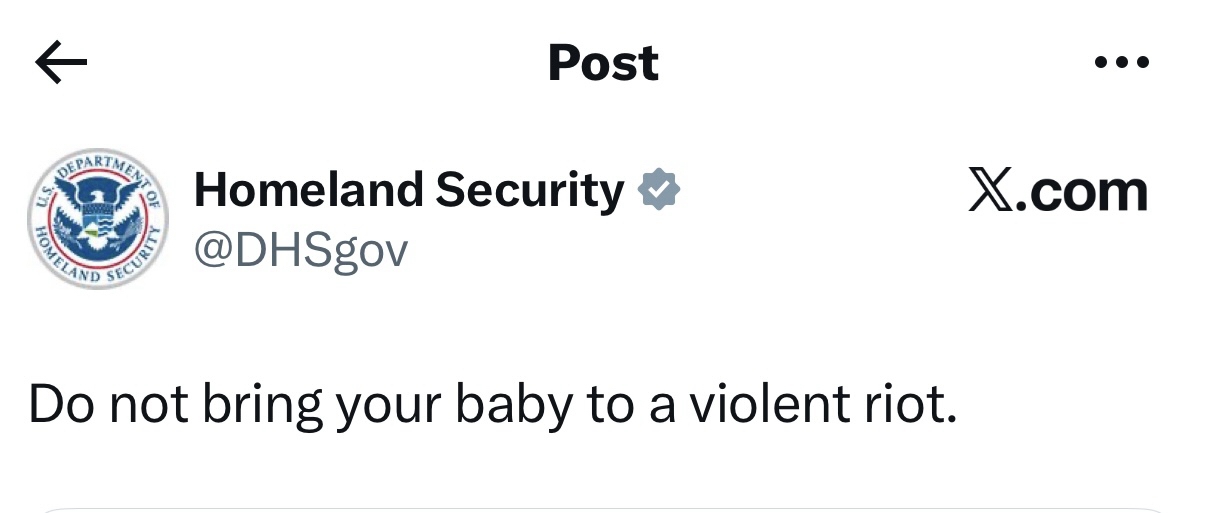Click the eagle in the seal's center

[x=97, y=212]
